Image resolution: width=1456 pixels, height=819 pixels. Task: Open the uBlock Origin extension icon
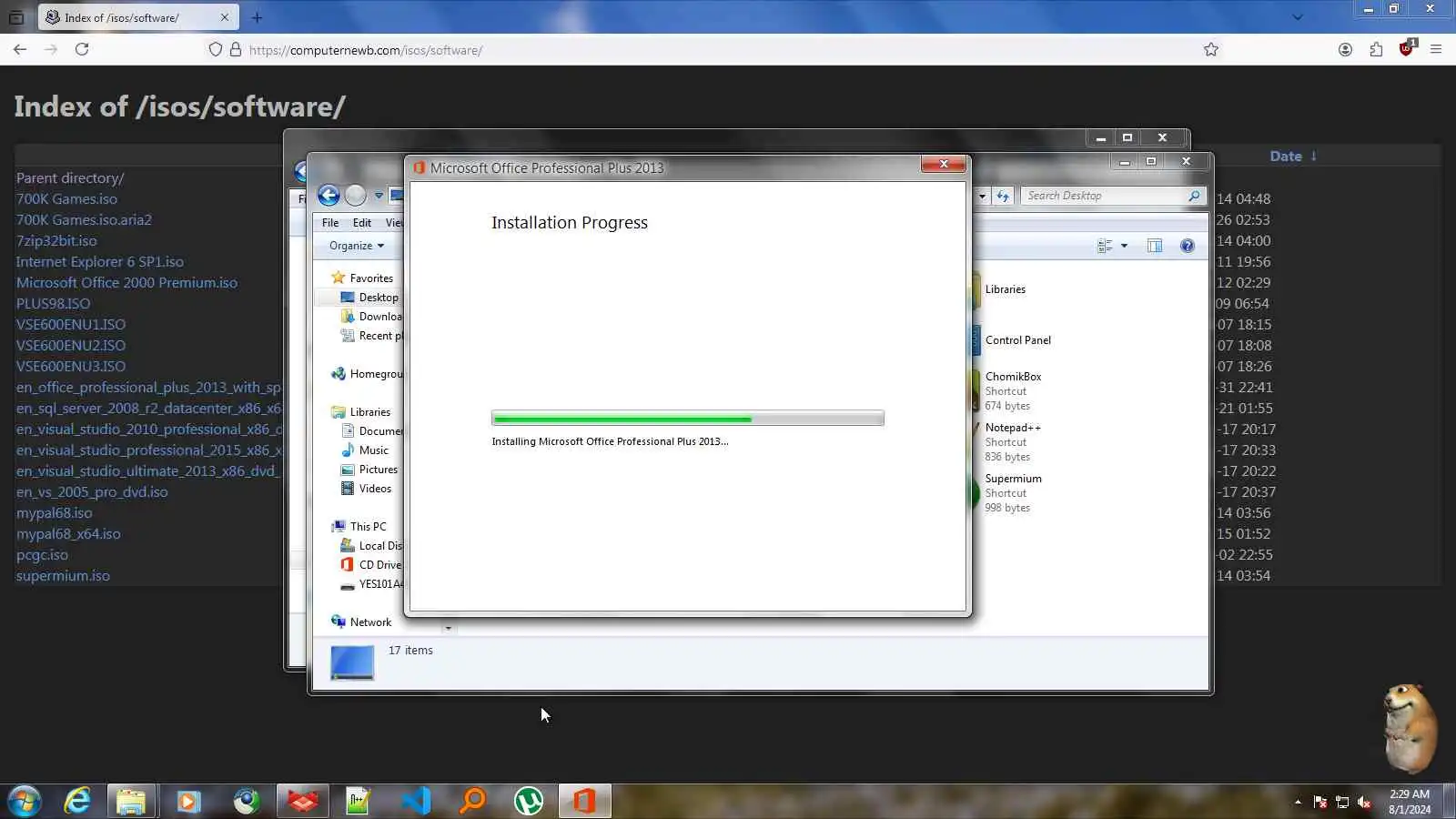[1407, 48]
